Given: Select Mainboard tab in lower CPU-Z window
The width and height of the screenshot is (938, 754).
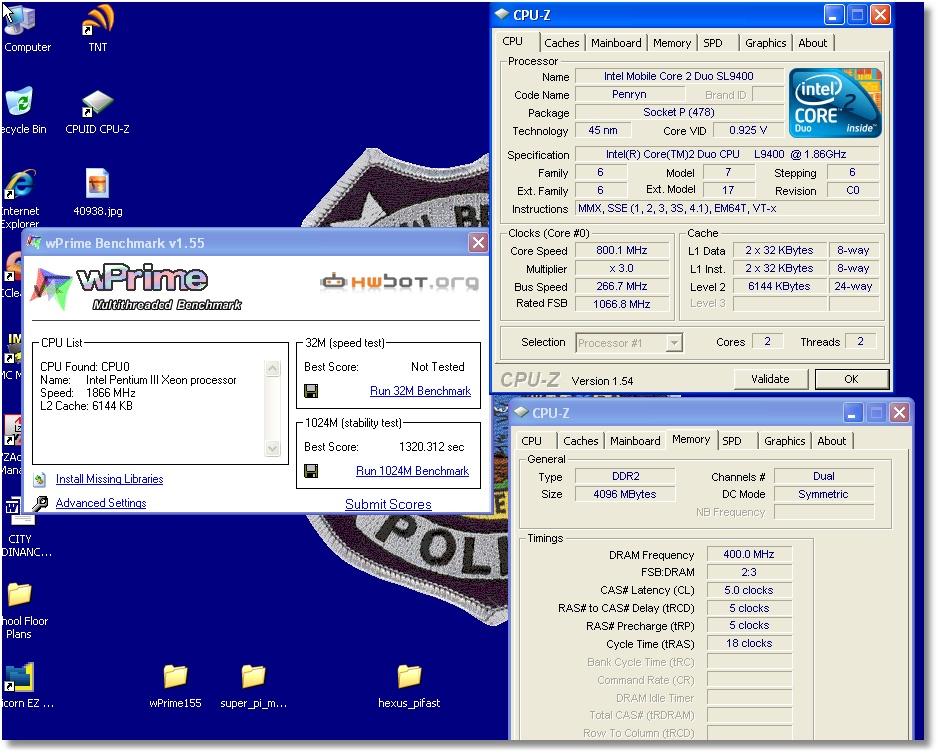Looking at the screenshot, I should point(635,441).
